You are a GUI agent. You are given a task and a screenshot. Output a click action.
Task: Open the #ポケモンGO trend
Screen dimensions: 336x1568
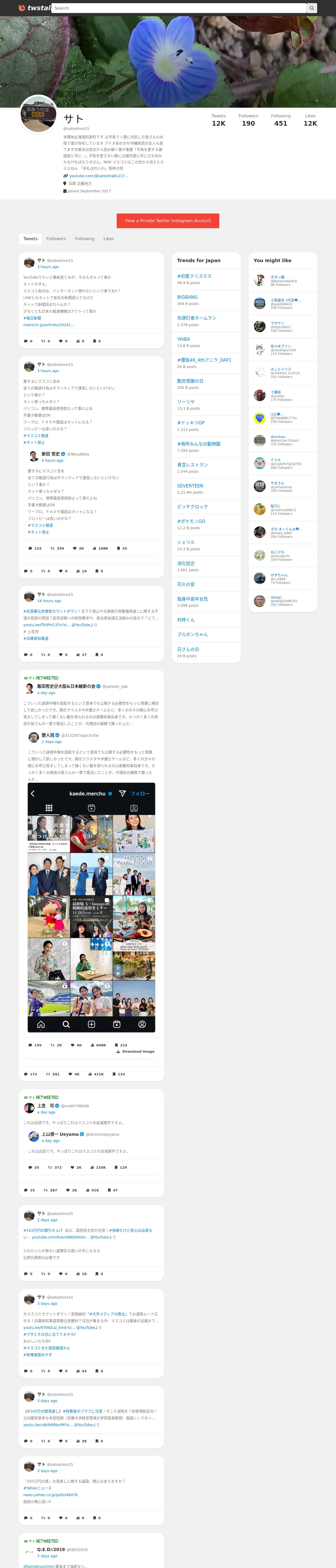pos(192,521)
